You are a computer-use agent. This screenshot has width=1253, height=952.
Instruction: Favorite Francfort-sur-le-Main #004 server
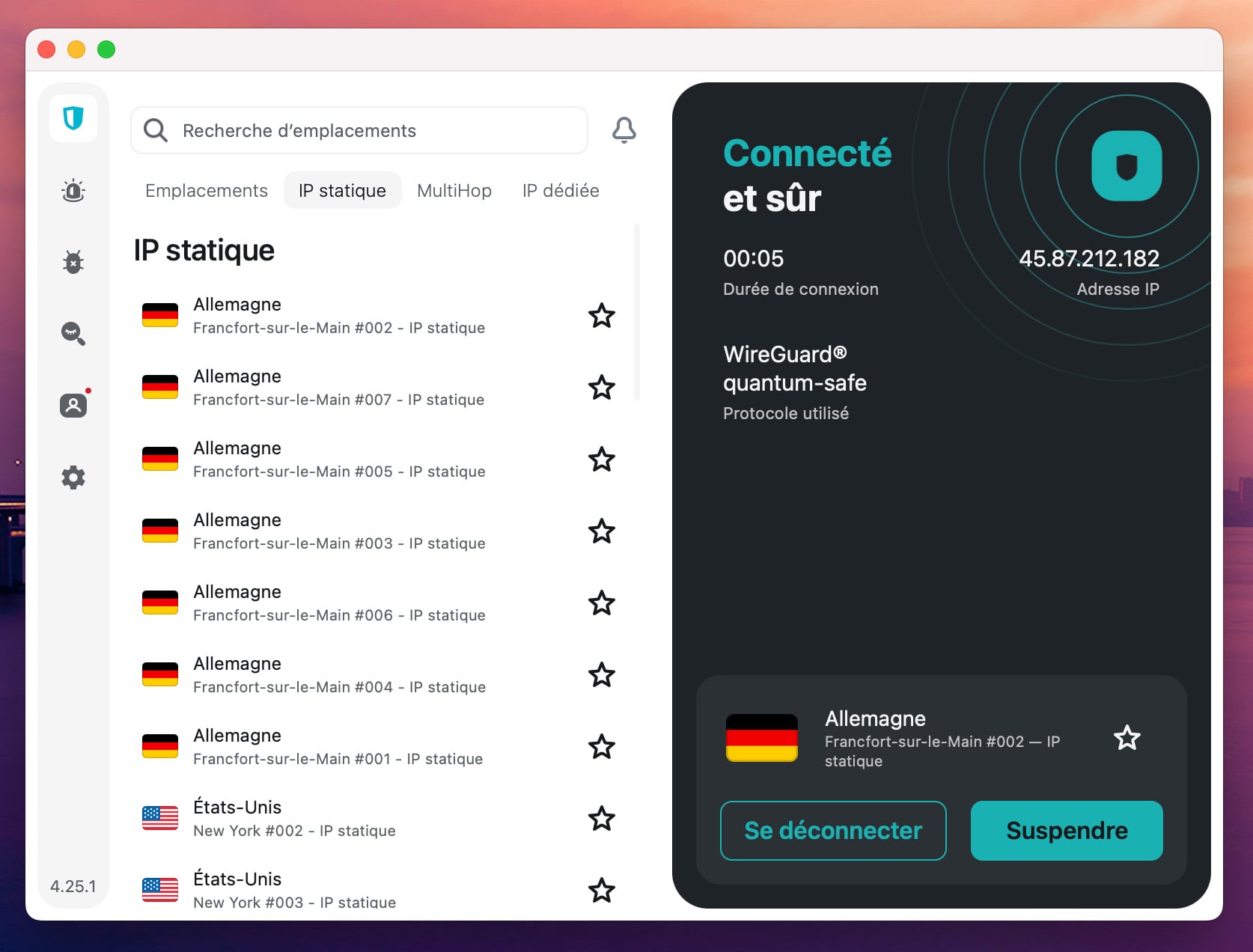point(602,675)
